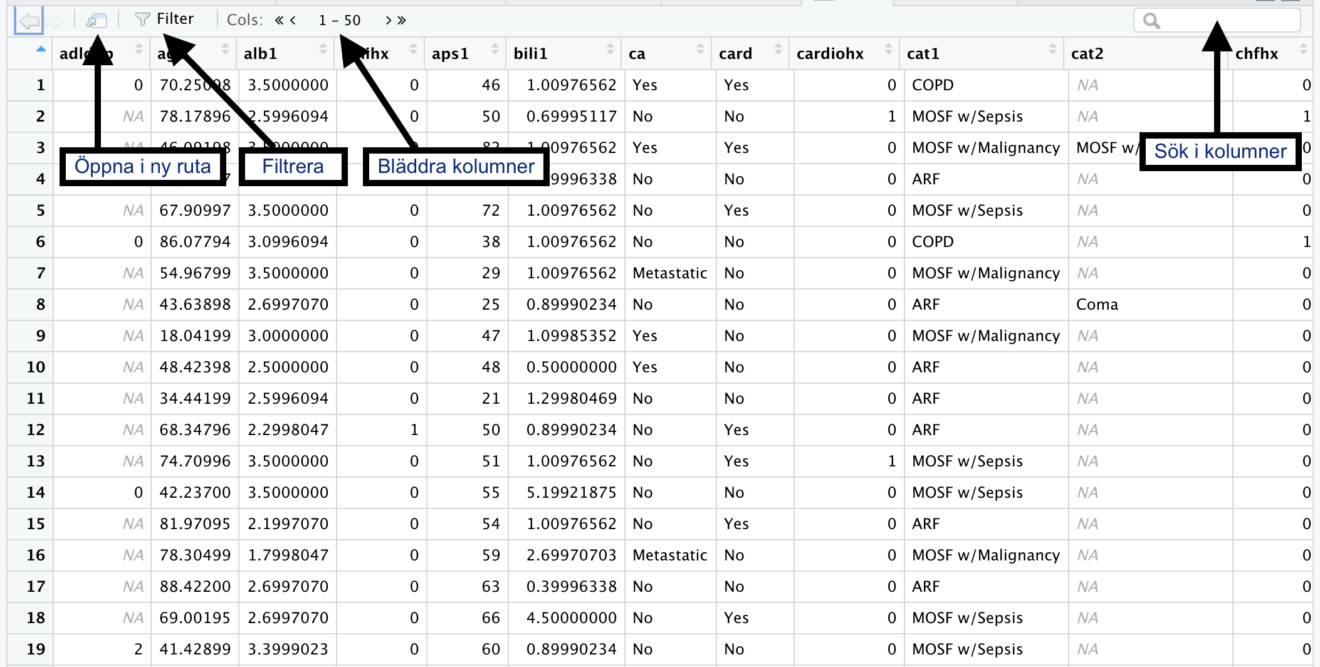Click the row index sort triangle

[x=41, y=49]
